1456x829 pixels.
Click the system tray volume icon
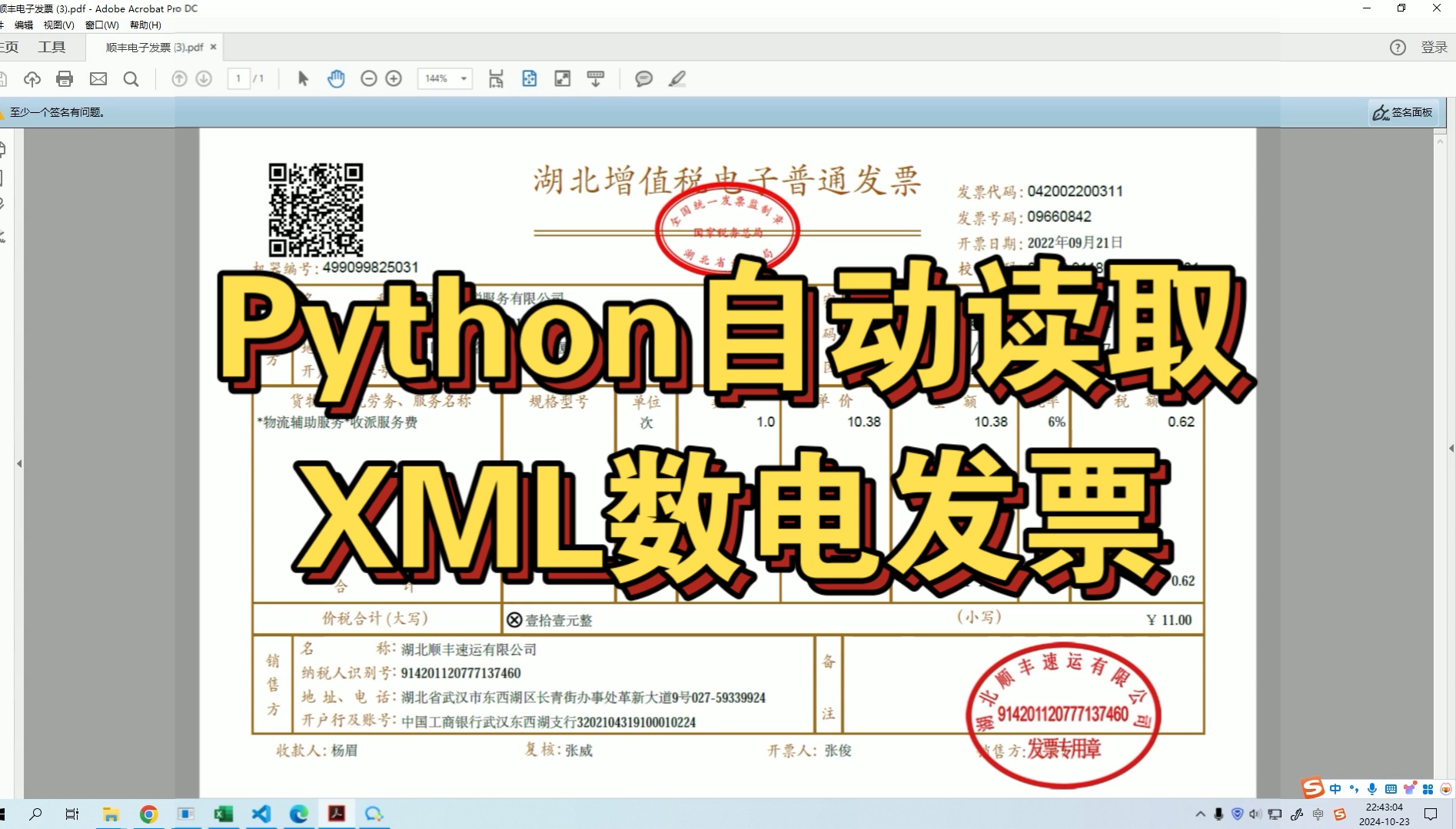pyautogui.click(x=1255, y=814)
